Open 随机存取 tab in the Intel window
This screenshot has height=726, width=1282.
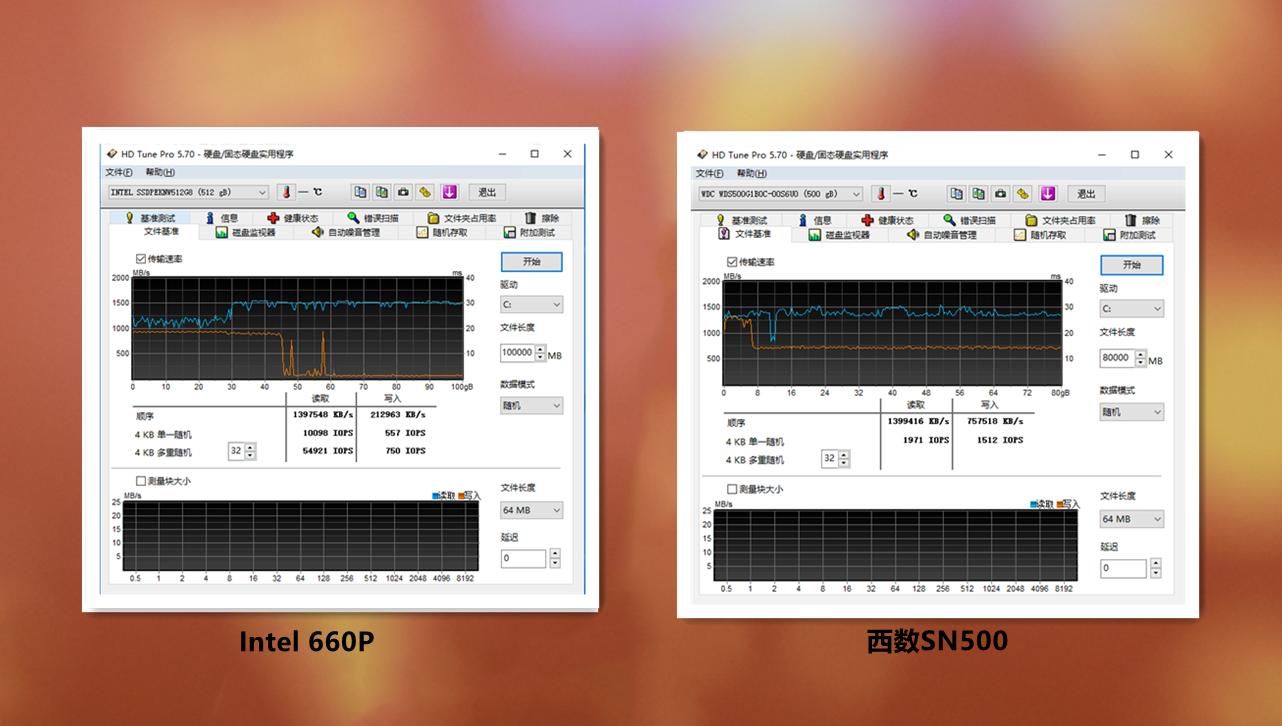[x=444, y=233]
